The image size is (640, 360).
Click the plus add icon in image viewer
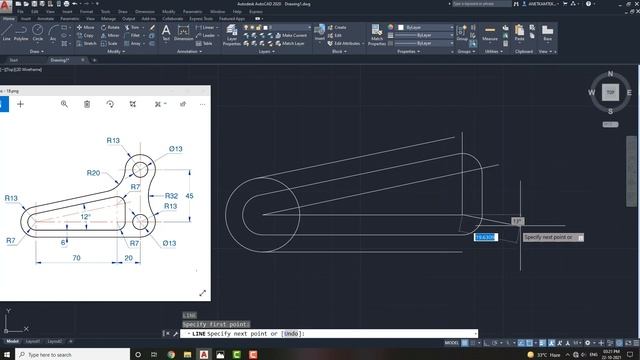(x=20, y=104)
